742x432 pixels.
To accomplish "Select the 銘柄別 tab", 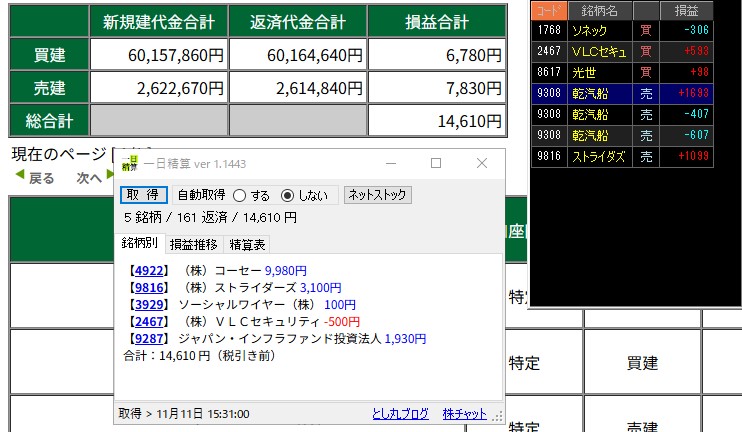I will (139, 244).
